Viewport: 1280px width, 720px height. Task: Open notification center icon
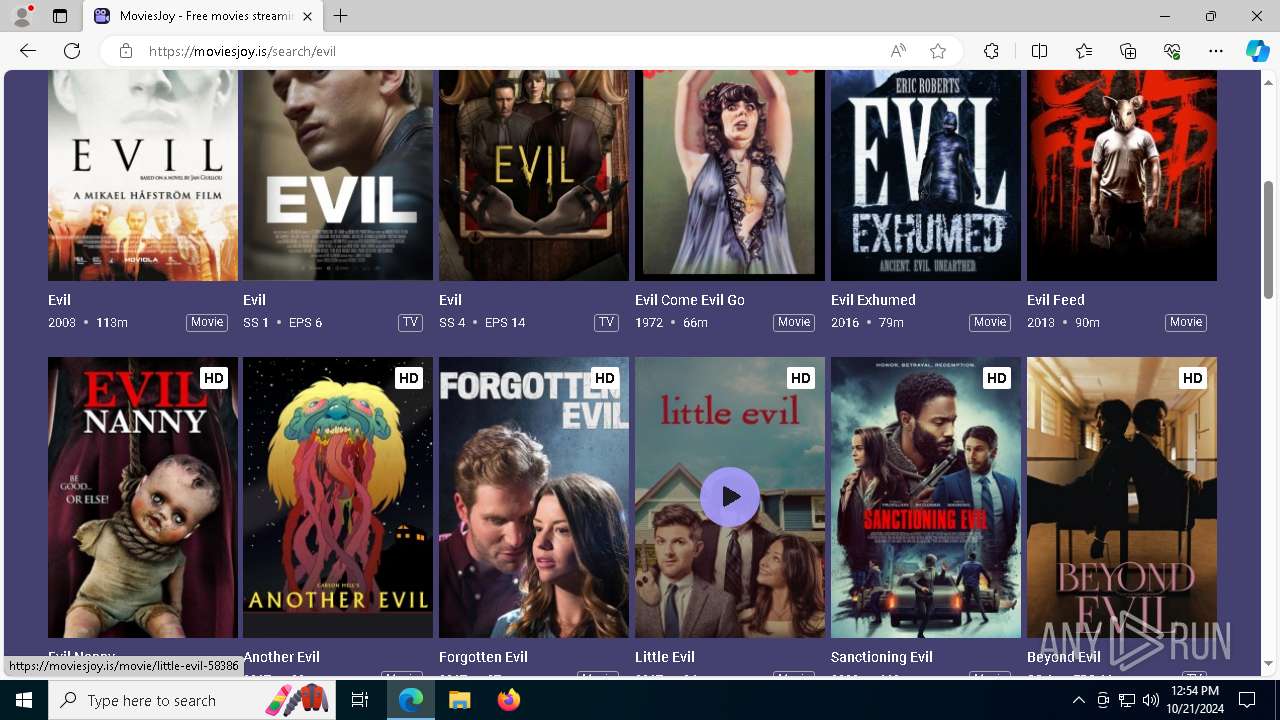[x=1247, y=700]
